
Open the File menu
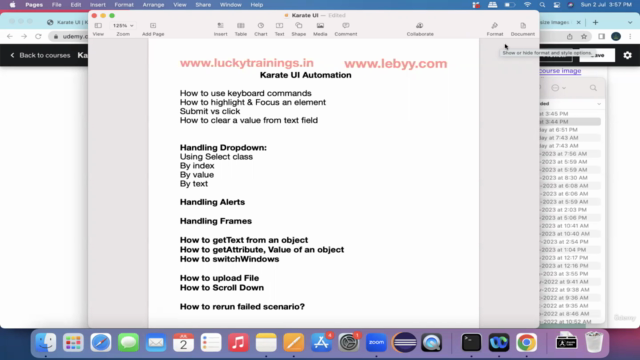[56, 5]
